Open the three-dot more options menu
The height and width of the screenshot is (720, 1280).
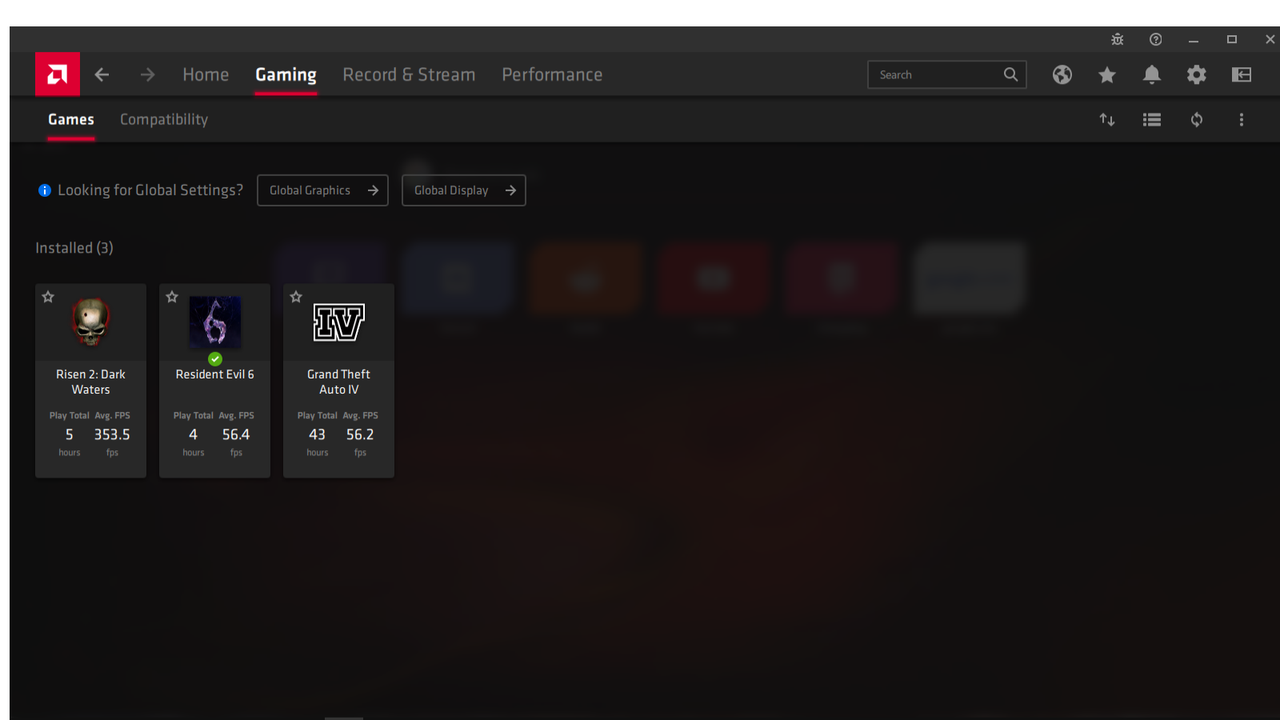pyautogui.click(x=1242, y=120)
